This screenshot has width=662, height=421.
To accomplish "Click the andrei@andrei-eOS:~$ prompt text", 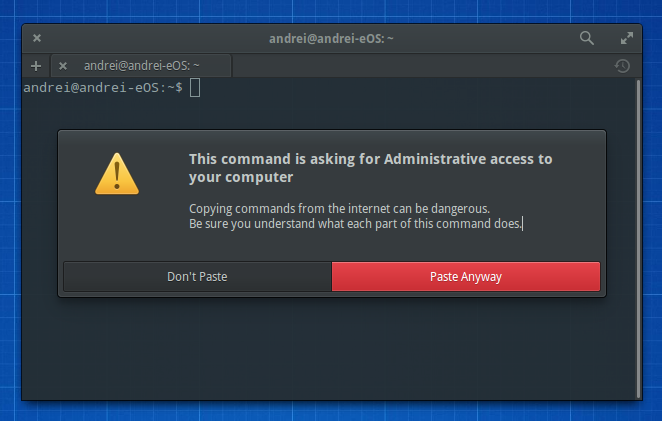I will pos(102,88).
